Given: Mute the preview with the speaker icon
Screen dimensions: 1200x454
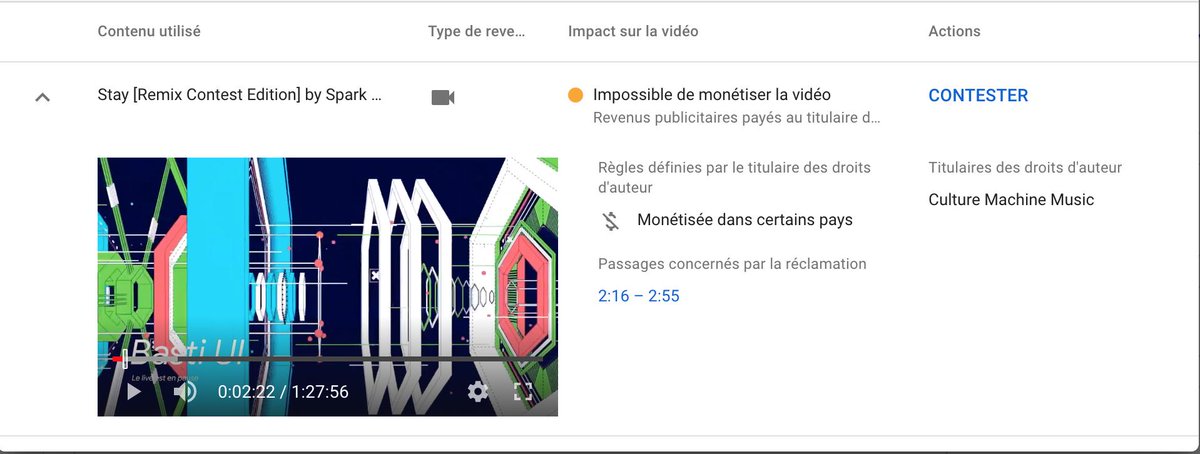Looking at the screenshot, I should tap(185, 391).
